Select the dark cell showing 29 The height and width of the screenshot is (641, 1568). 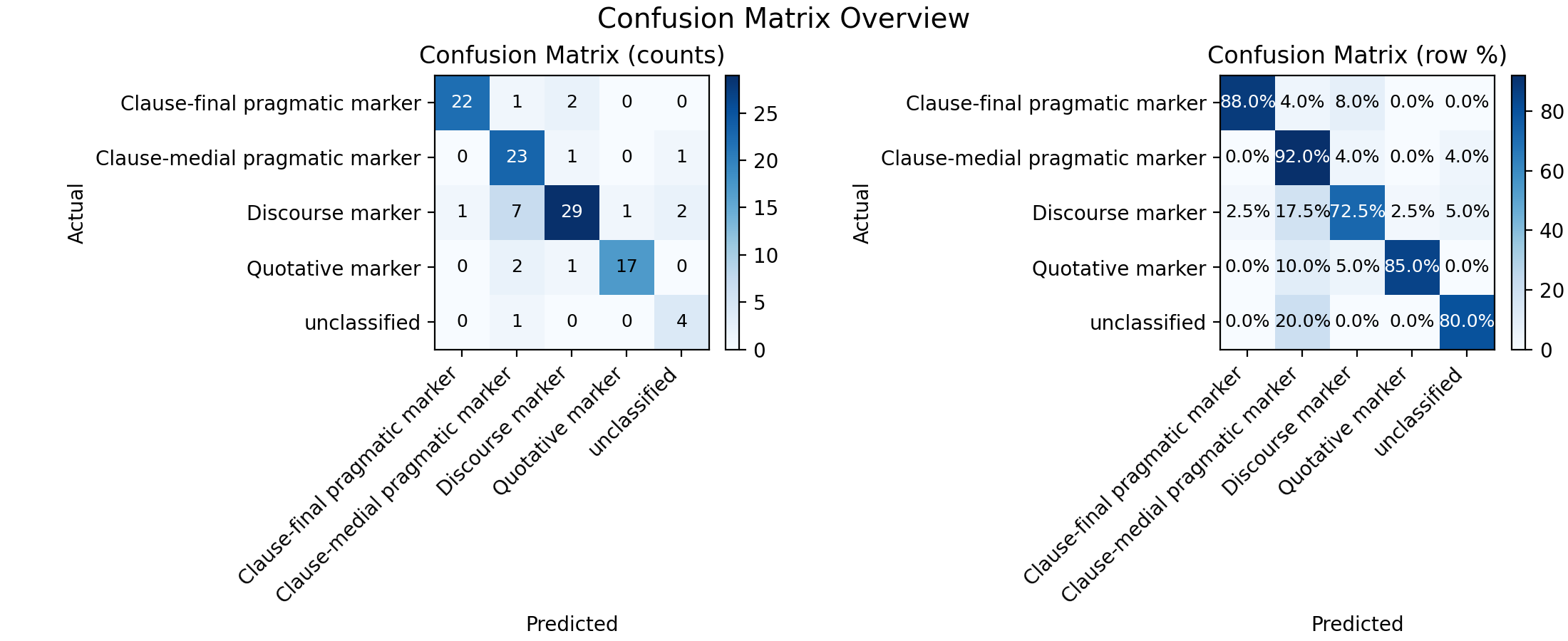tap(572, 212)
